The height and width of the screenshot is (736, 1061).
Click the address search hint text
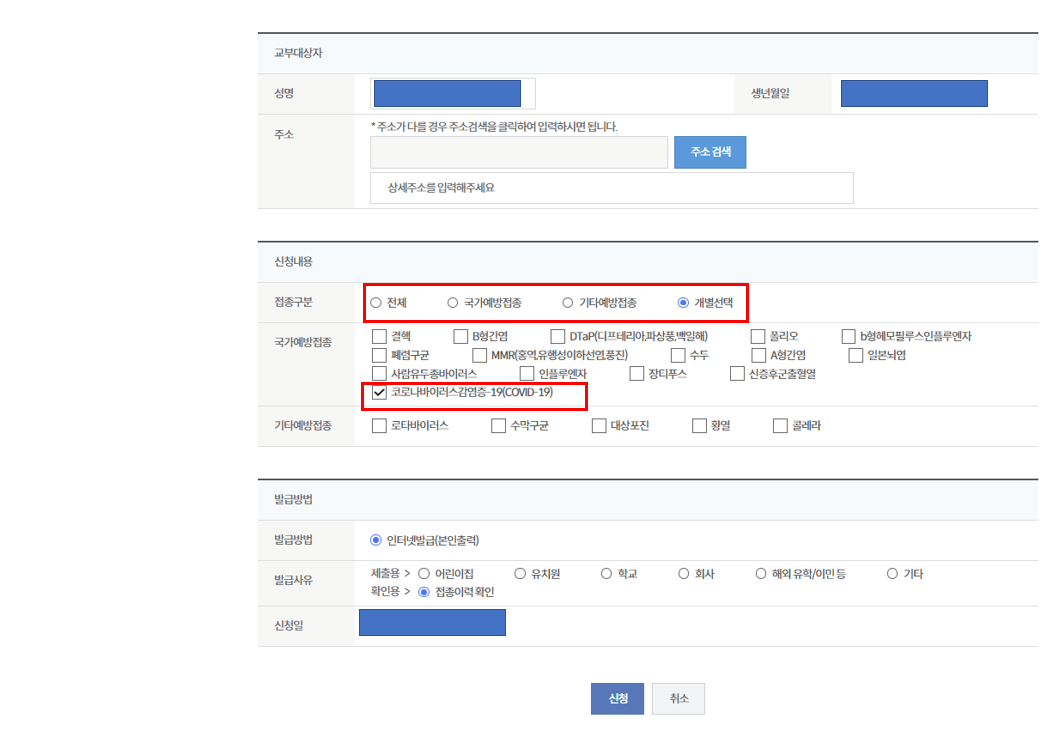(x=494, y=126)
